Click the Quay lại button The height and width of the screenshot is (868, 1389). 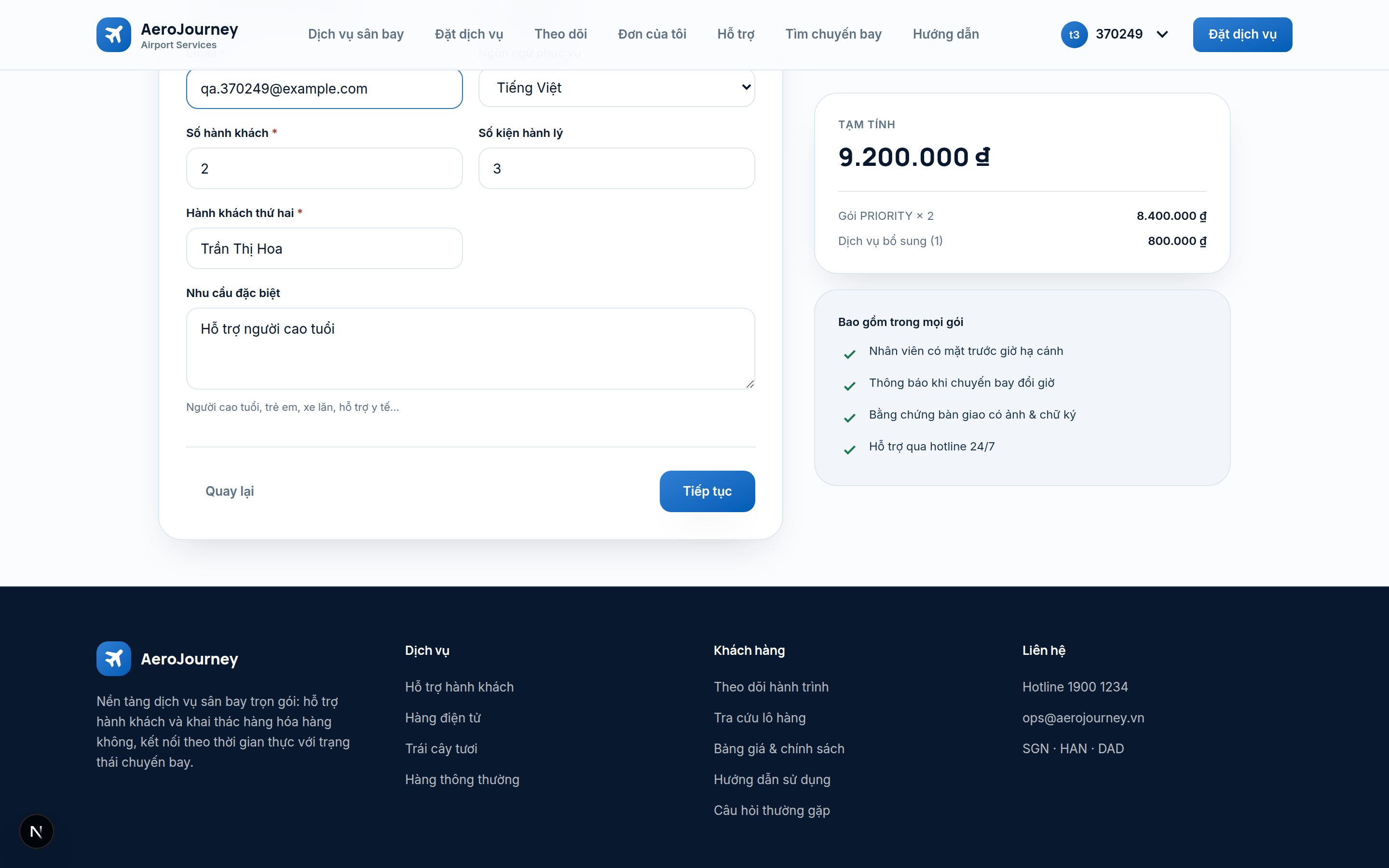click(230, 491)
